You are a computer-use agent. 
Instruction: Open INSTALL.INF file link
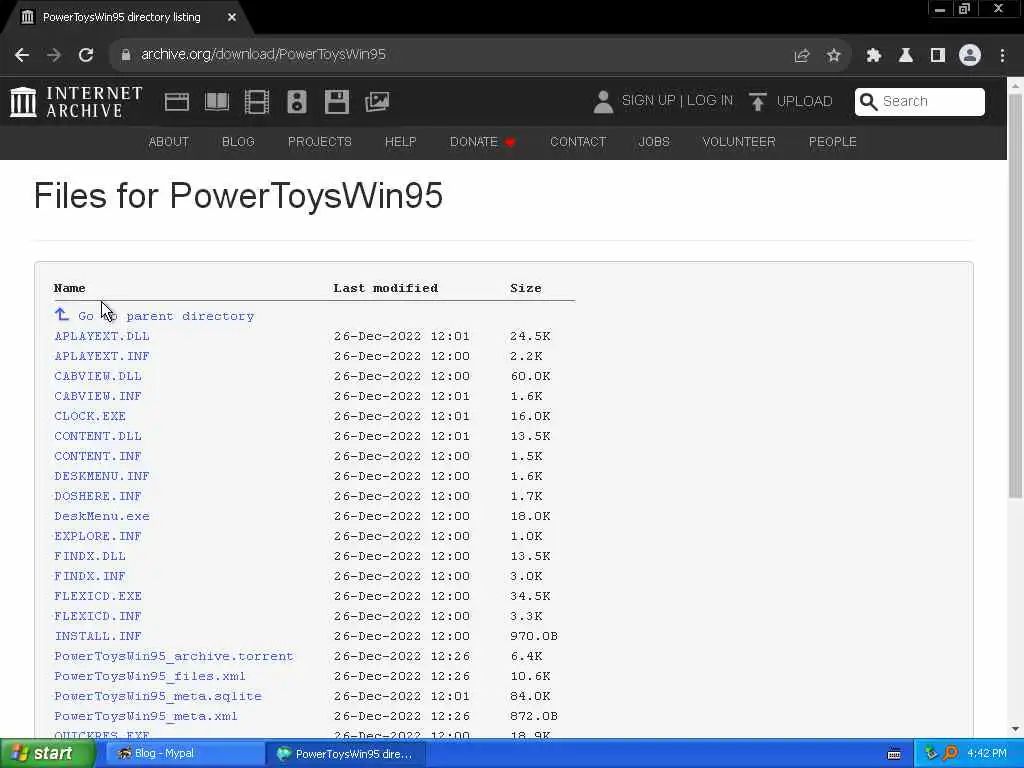point(98,636)
